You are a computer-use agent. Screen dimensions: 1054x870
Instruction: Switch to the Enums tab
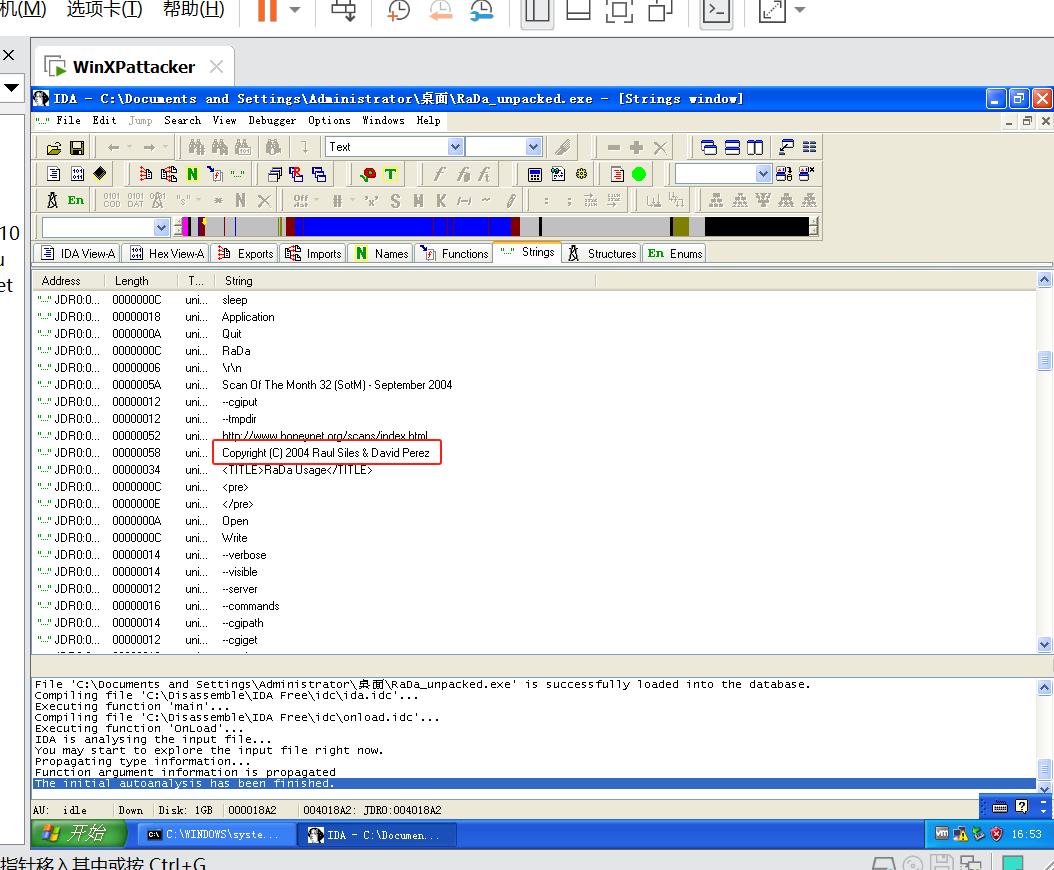(x=675, y=253)
